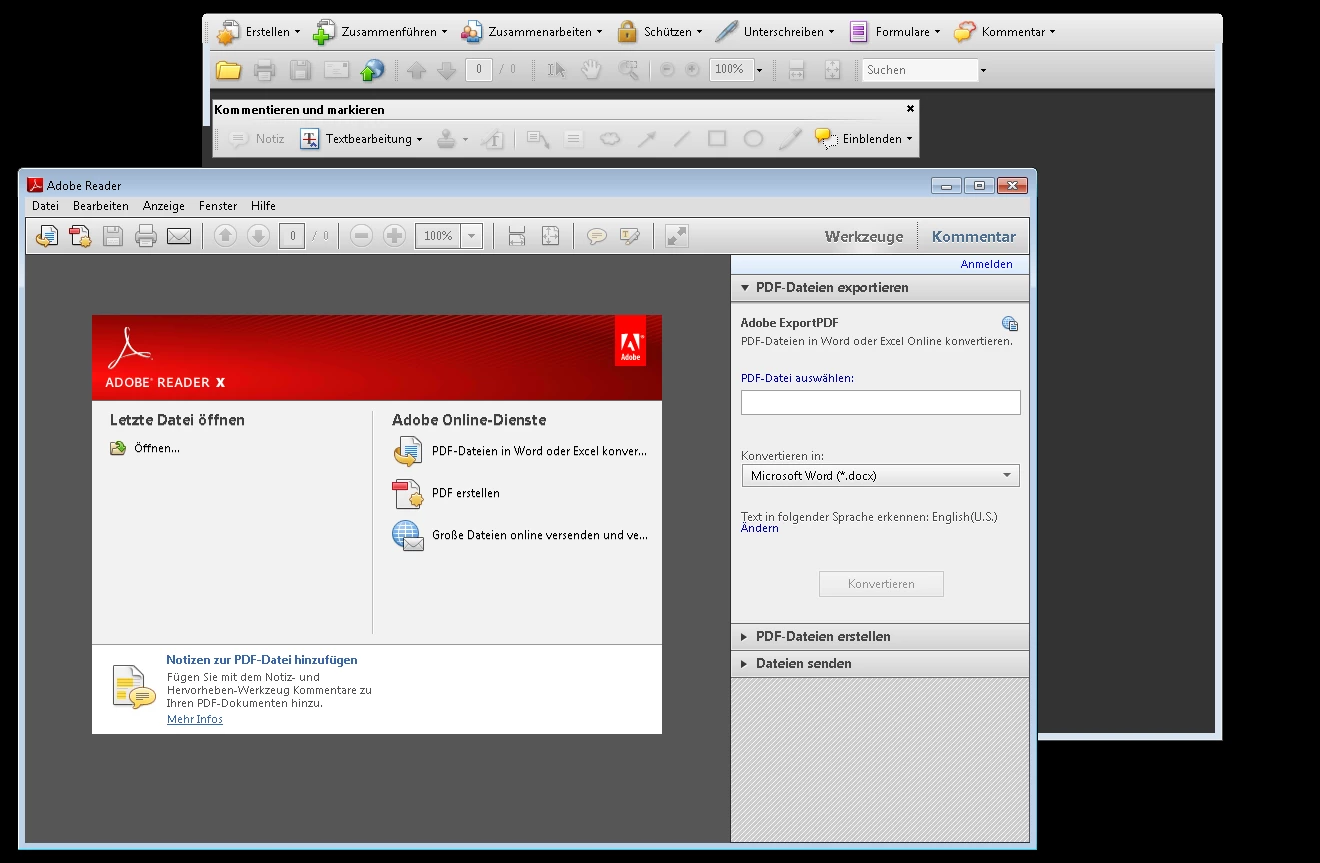Click the fit full page icon in Reader

550,236
